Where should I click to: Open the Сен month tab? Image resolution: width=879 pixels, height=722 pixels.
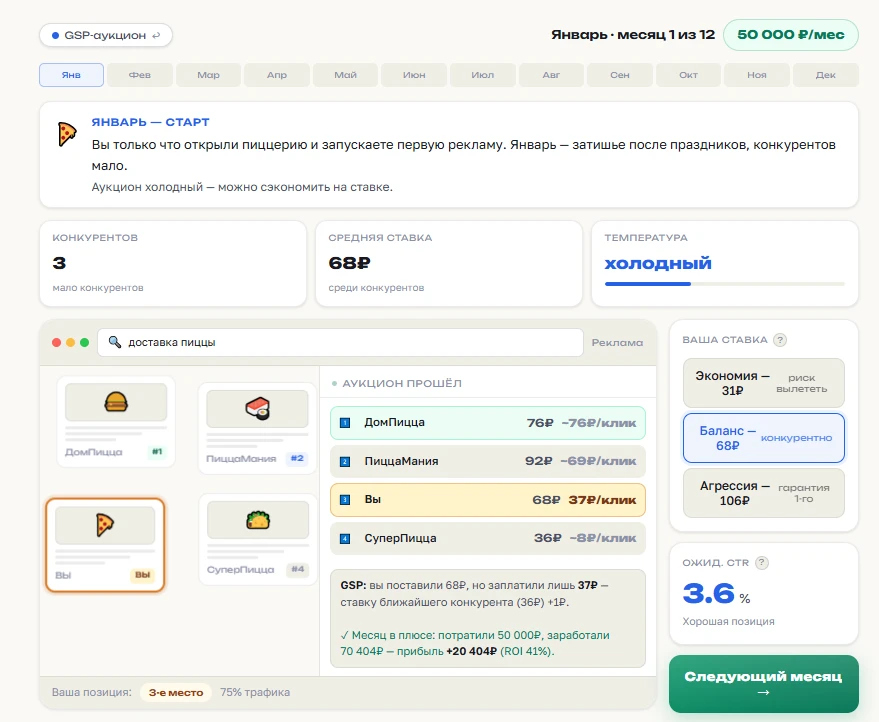click(620, 75)
